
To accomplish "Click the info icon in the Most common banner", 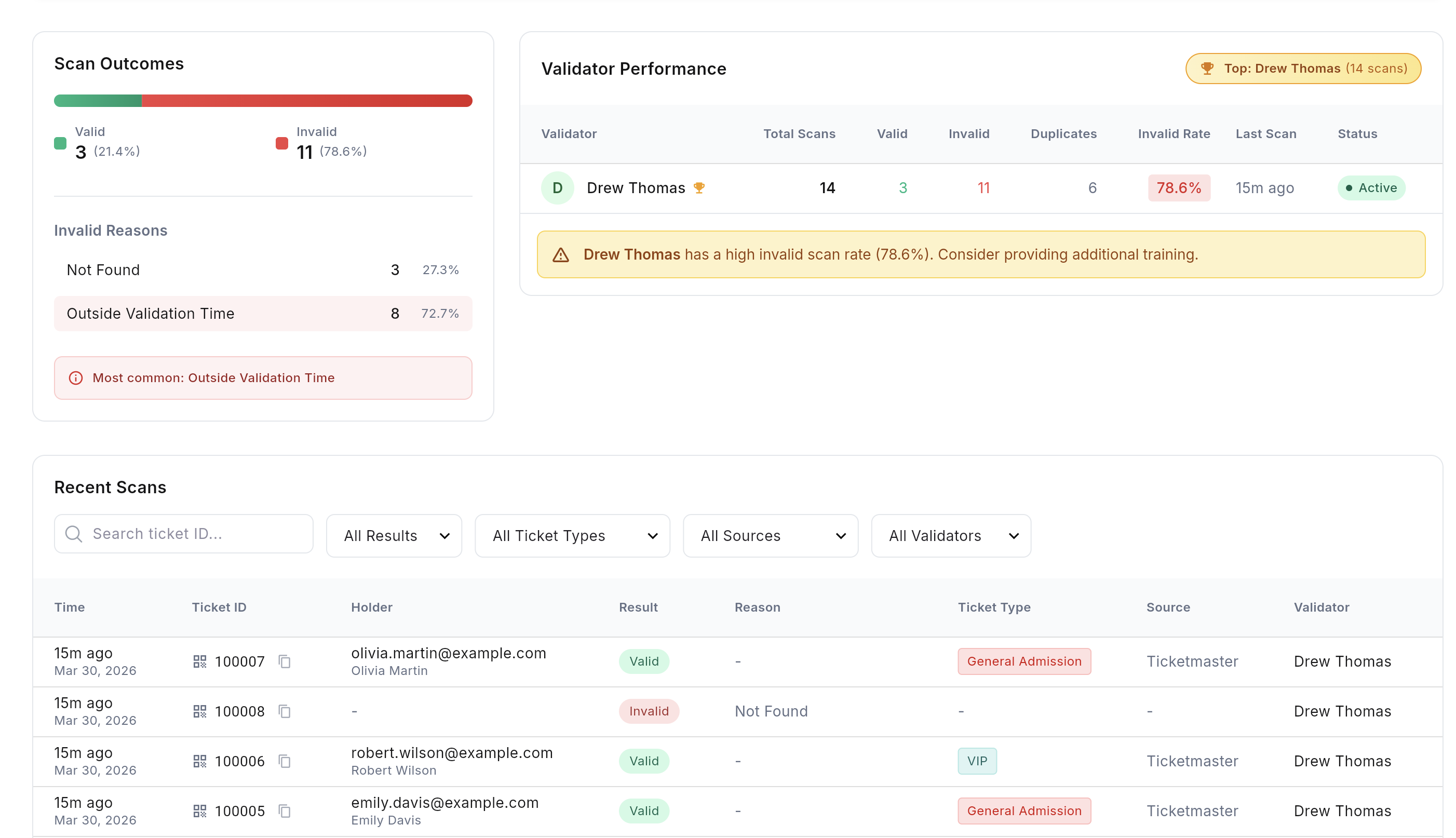I will click(75, 378).
